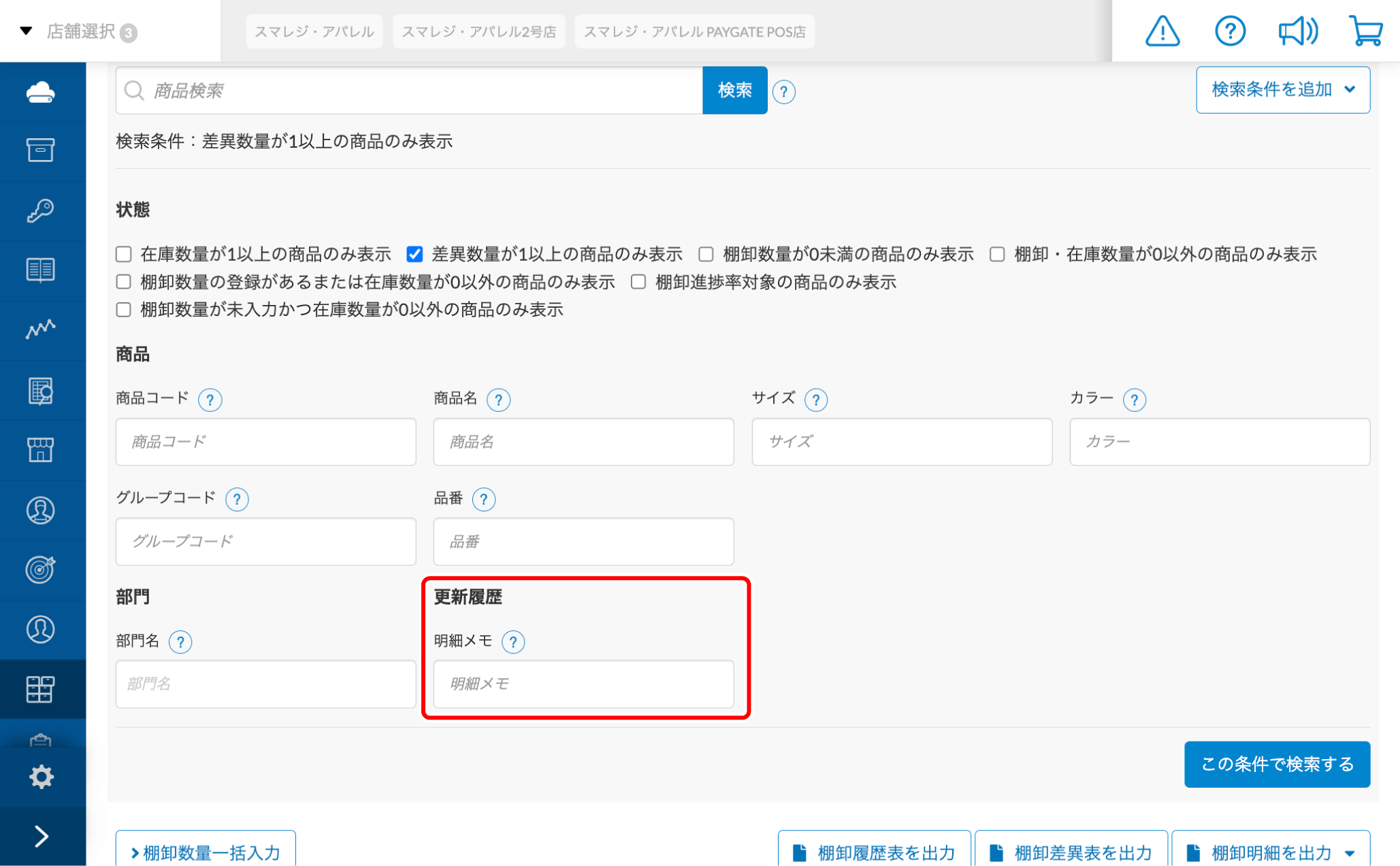Open the help question mark icon in header

coord(1229,31)
